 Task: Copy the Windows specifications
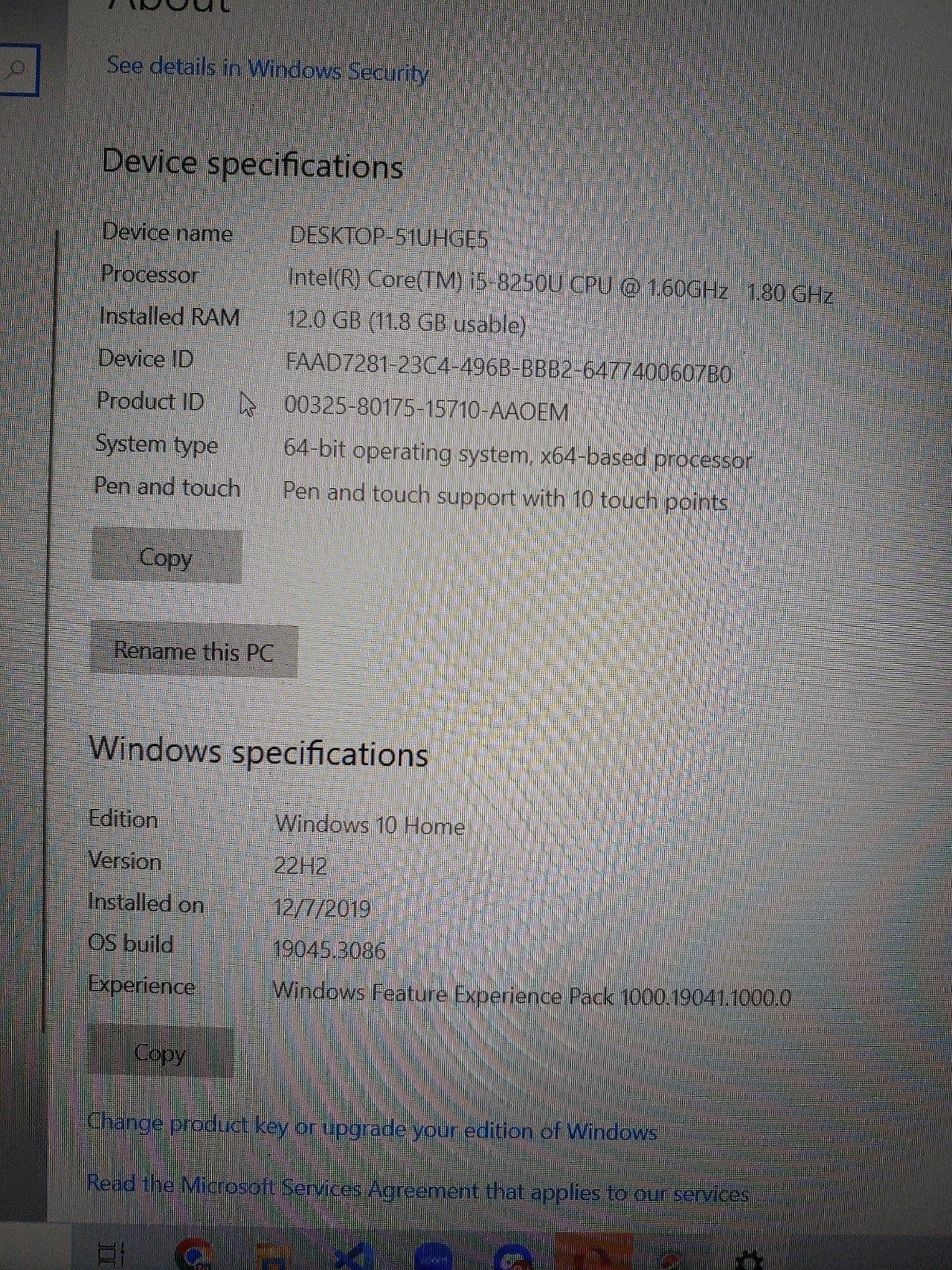[160, 1053]
